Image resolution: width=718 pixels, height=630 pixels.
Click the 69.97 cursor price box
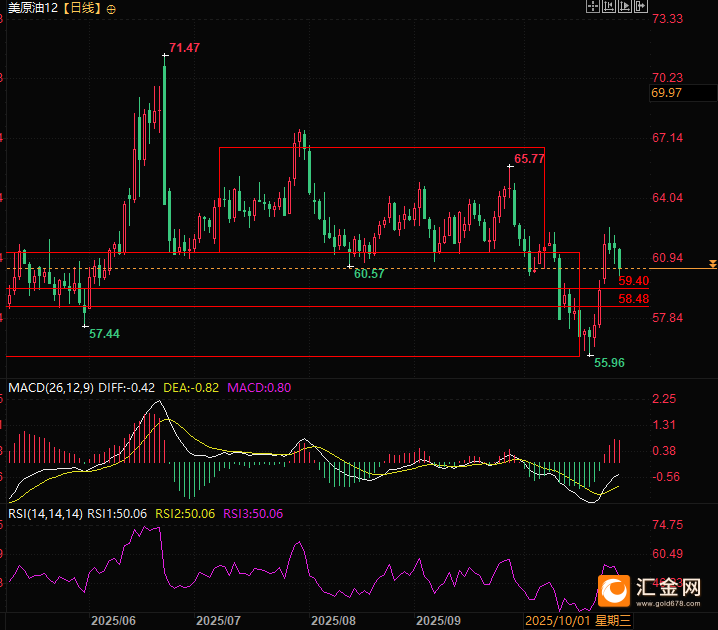tap(667, 93)
